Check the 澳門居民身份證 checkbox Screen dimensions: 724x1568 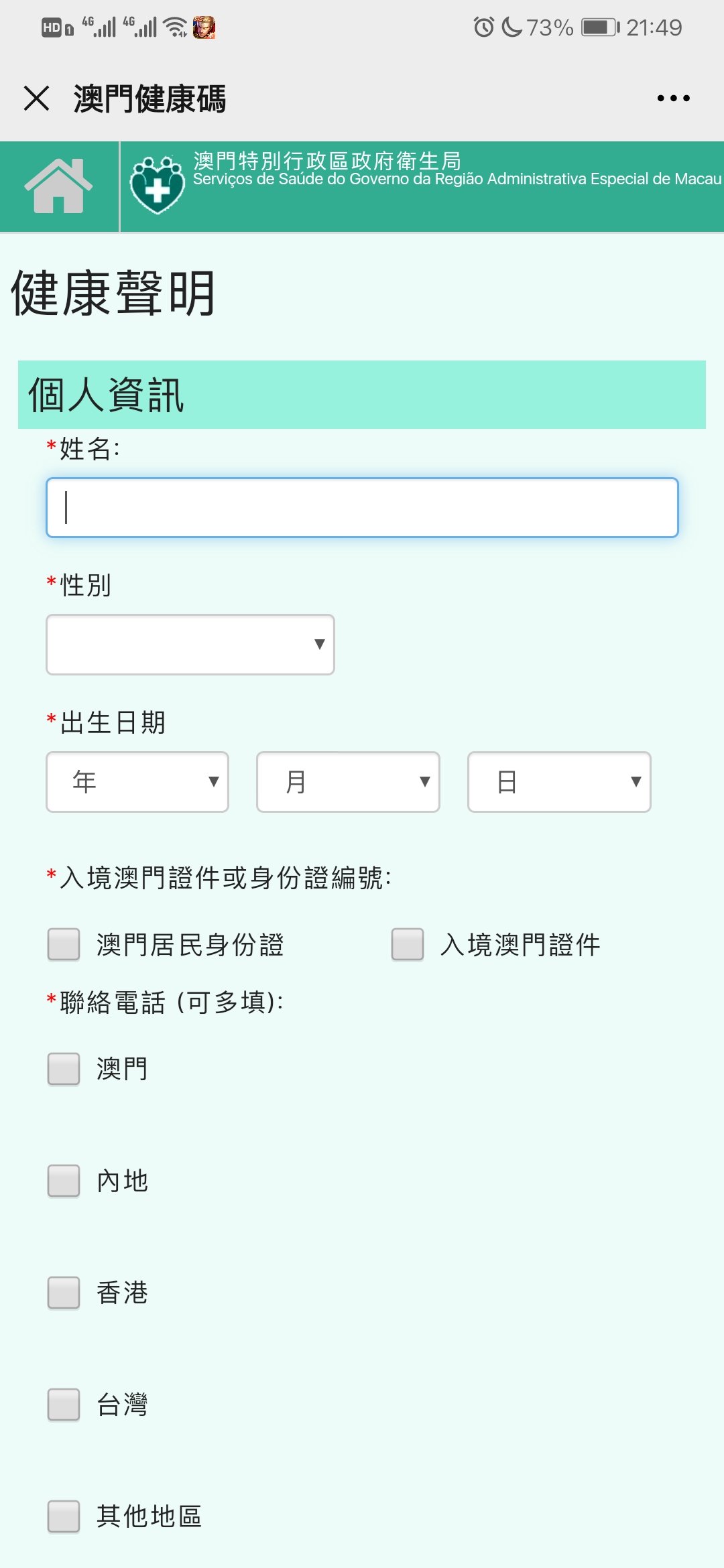click(x=64, y=944)
